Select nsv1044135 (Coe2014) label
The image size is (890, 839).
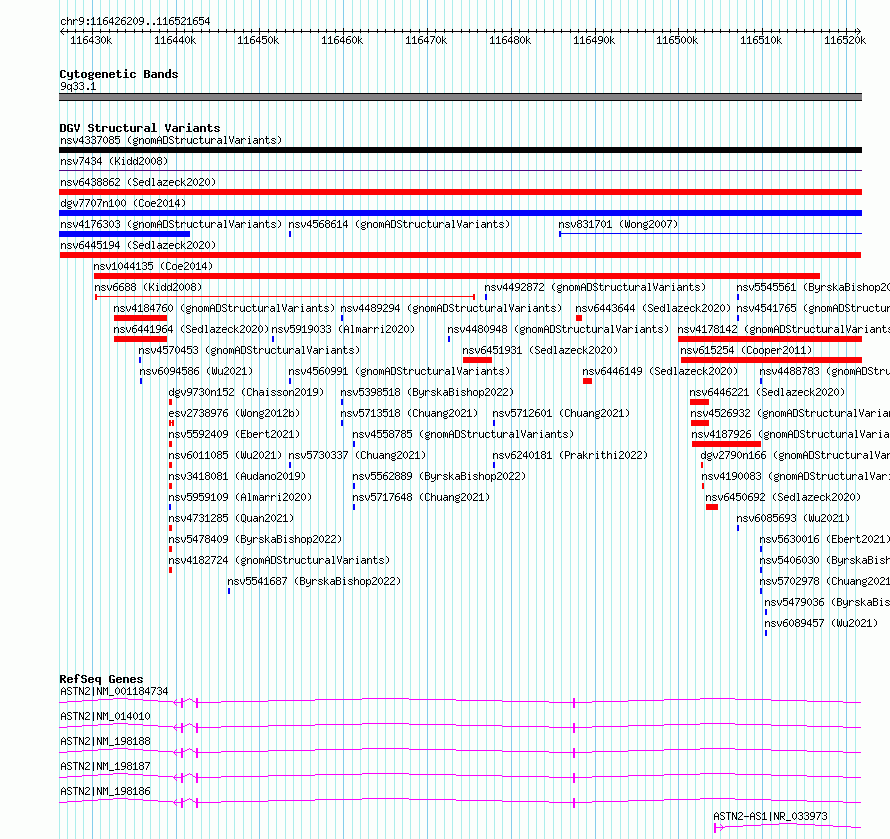click(x=153, y=266)
